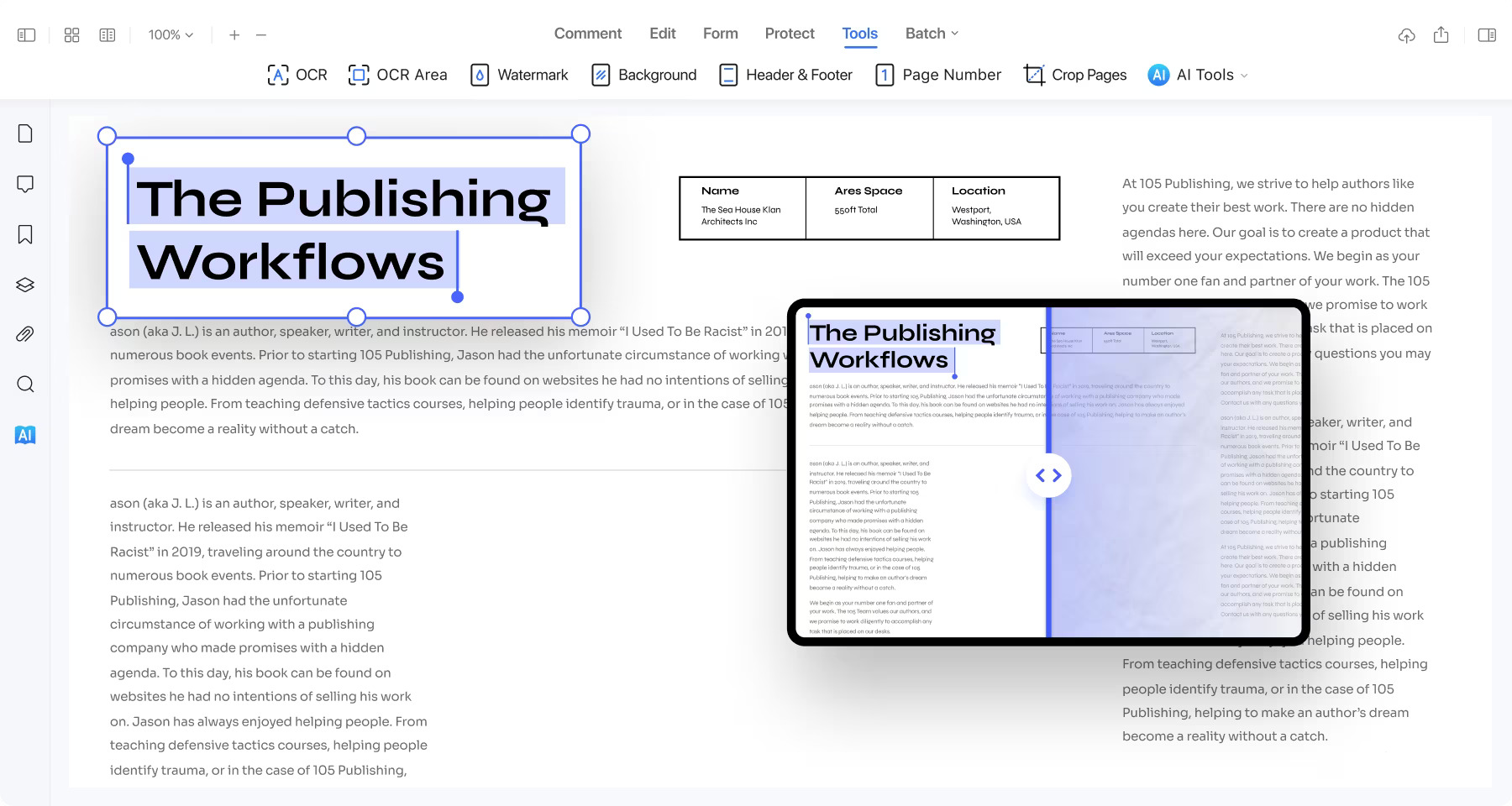This screenshot has height=806, width=1512.
Task: Click the top-middle selection box handle
Action: pyautogui.click(x=356, y=136)
